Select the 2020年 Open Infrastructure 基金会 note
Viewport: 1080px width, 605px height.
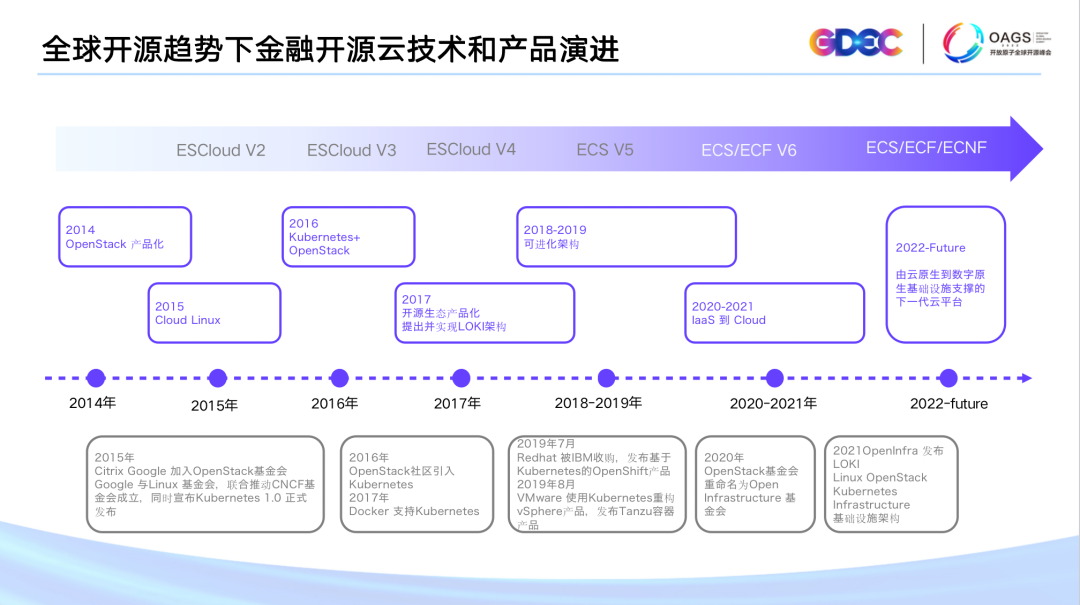coord(755,484)
